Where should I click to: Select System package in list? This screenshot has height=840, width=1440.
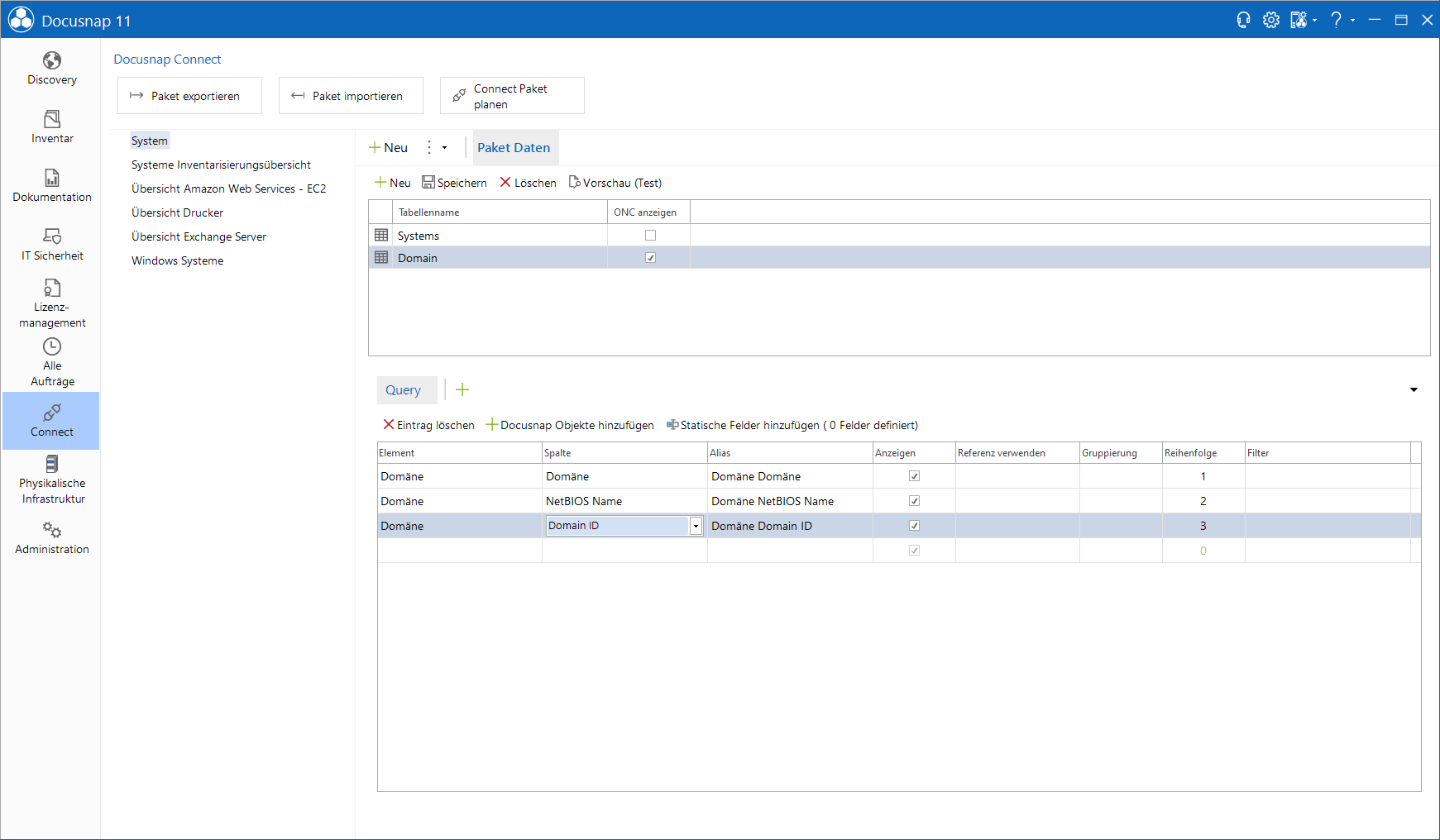pyautogui.click(x=150, y=141)
